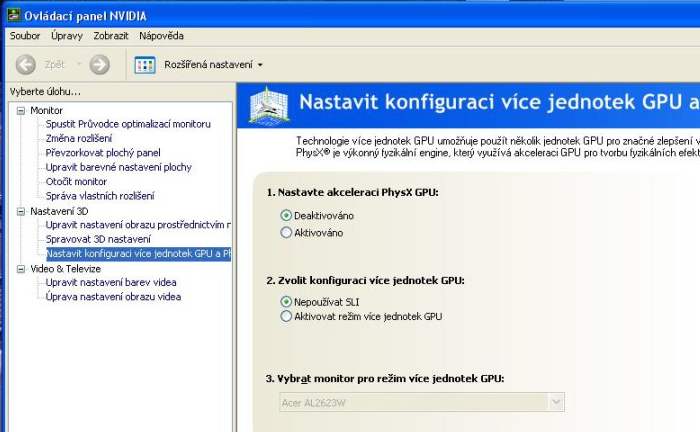The image size is (700, 432).
Task: Open Otočit monitor in the task tree
Action: (x=76, y=181)
